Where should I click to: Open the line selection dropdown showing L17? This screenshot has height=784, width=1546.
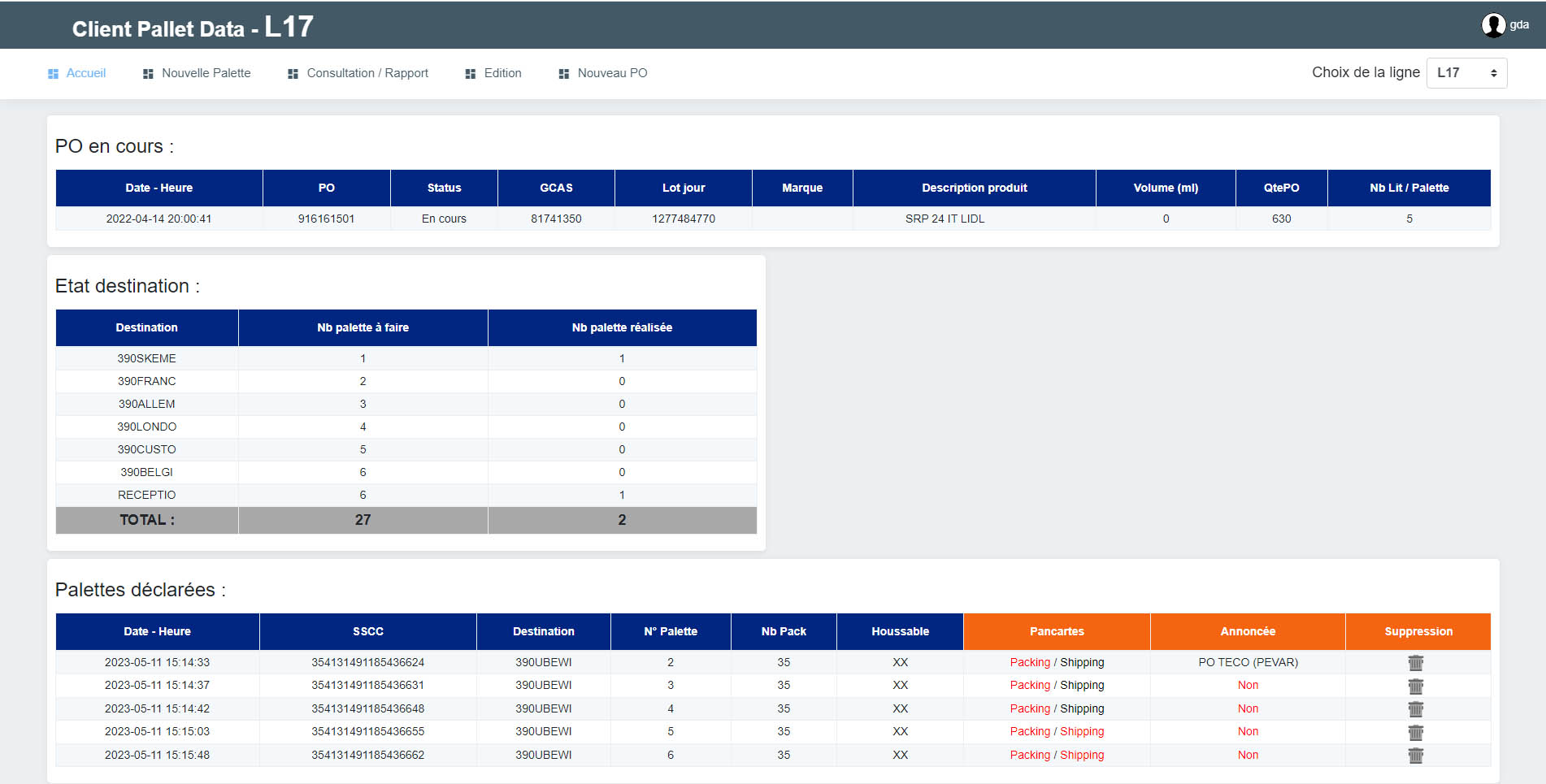click(1466, 73)
